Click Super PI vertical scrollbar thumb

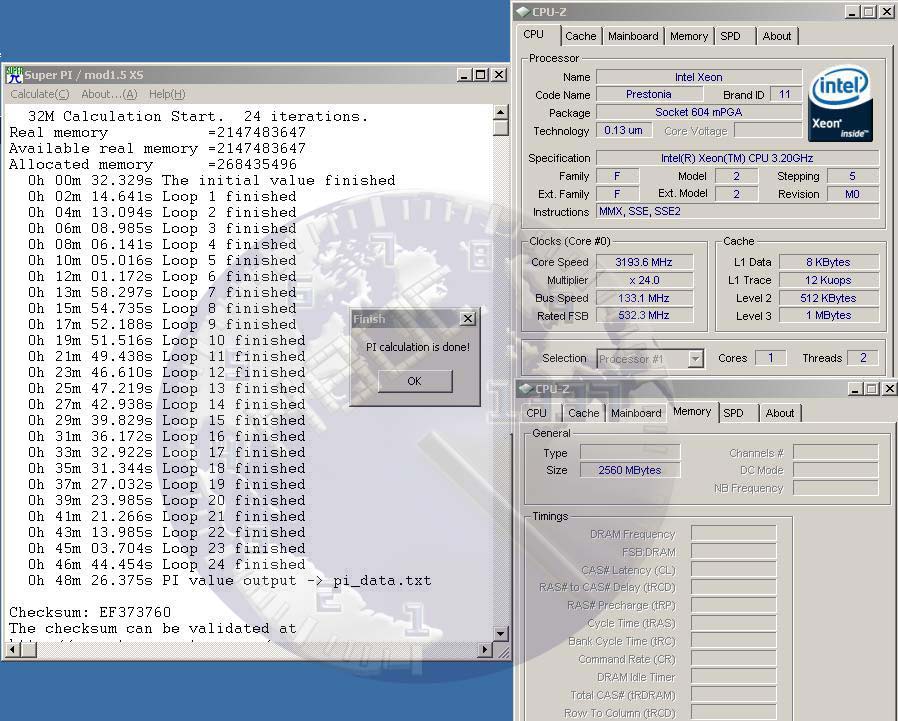pyautogui.click(x=501, y=128)
